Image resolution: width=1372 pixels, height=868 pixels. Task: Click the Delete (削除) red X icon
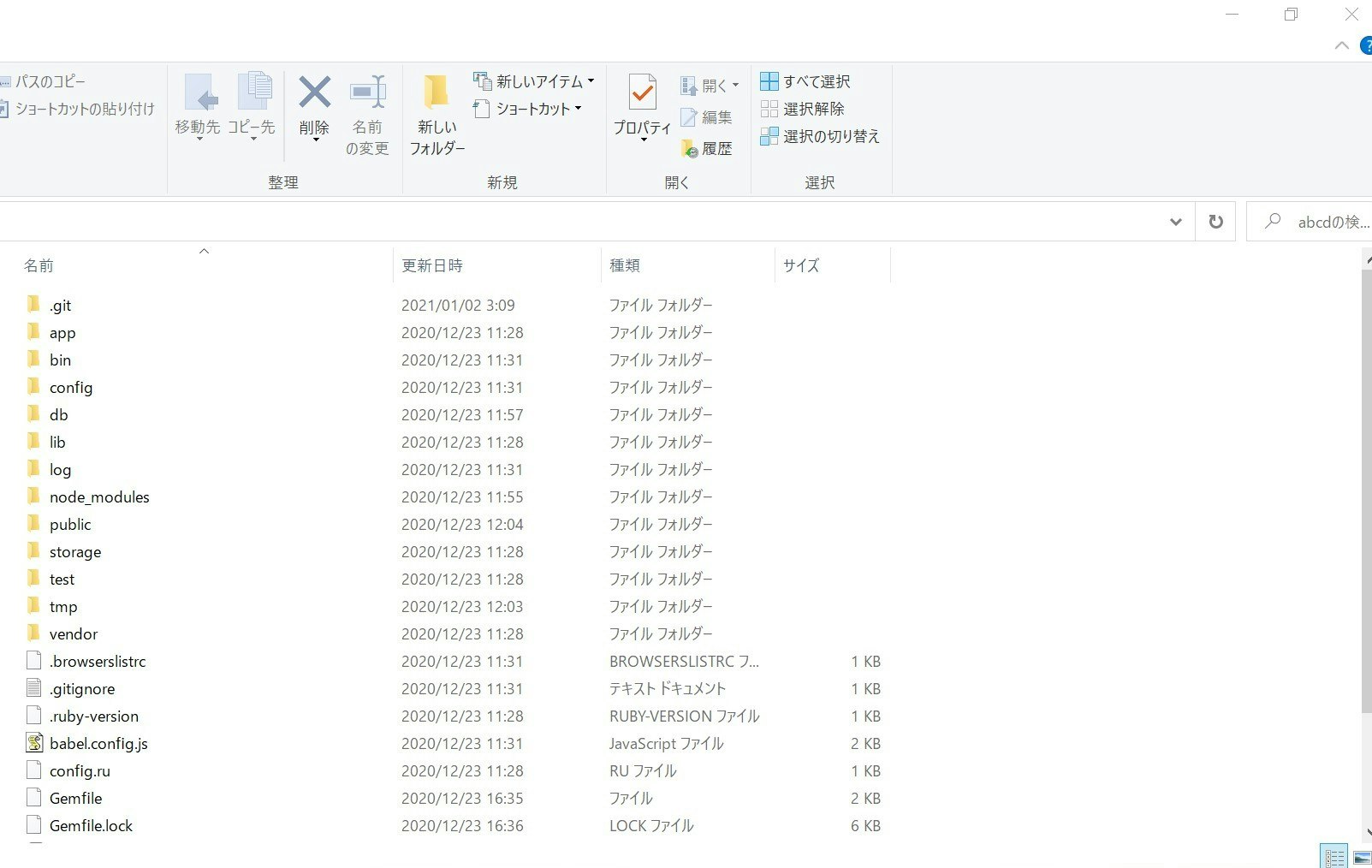[314, 92]
